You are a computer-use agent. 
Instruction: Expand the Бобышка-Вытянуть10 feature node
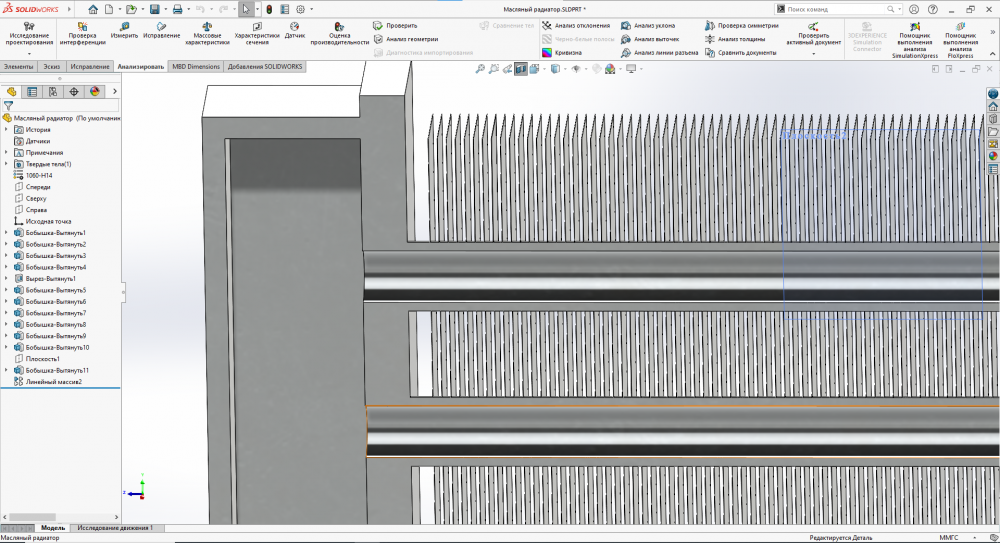(6, 347)
